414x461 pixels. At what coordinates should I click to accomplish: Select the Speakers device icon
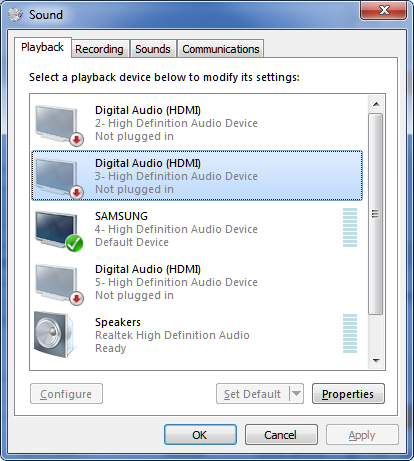click(54, 334)
